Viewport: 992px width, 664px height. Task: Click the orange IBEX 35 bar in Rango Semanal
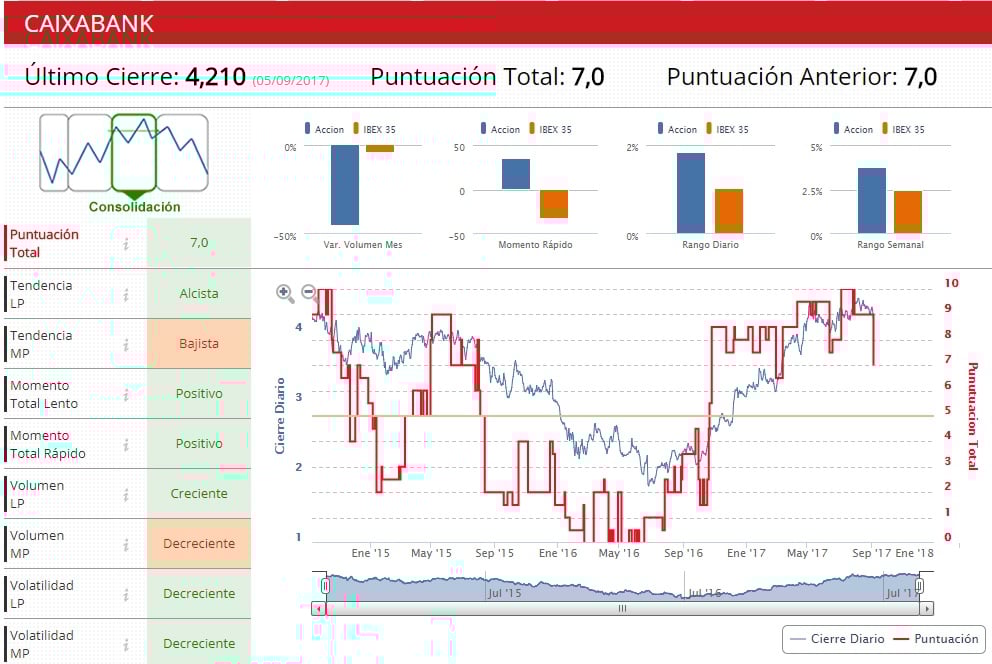[x=908, y=212]
